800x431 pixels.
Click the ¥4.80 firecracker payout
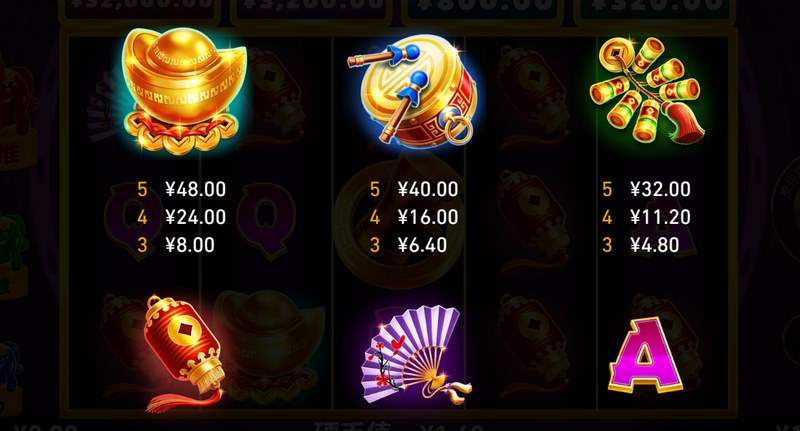[x=655, y=245]
